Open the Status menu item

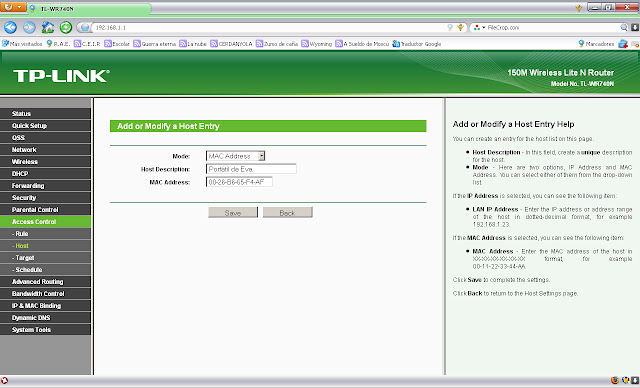pos(45,113)
